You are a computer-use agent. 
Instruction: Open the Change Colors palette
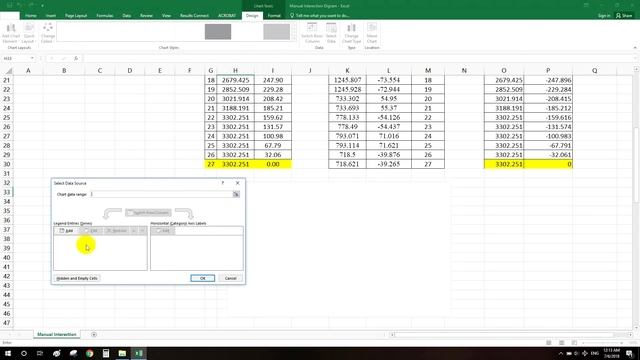point(47,33)
